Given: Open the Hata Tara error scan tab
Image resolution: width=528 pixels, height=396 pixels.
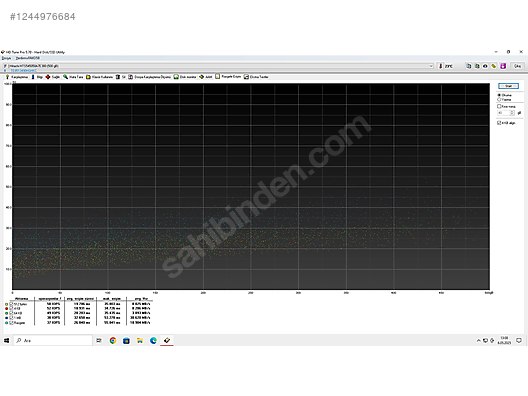Looking at the screenshot, I should coord(73,77).
